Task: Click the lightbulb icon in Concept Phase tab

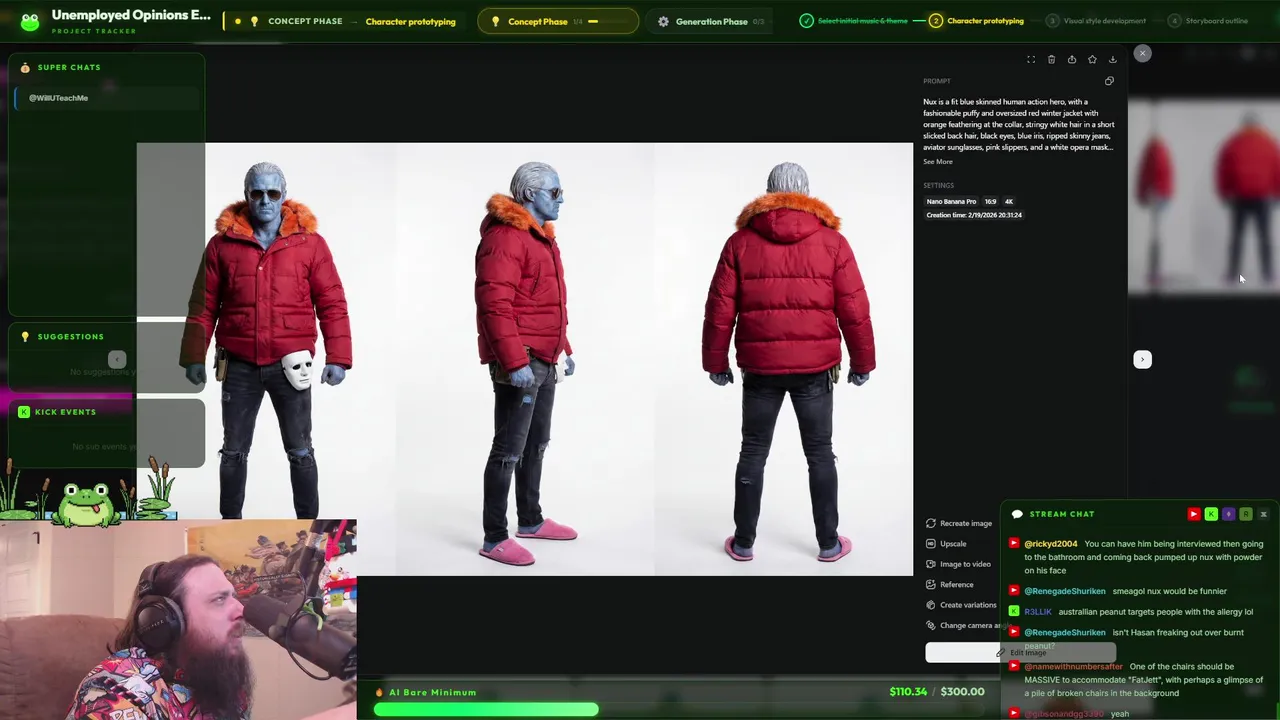Action: [x=495, y=21]
